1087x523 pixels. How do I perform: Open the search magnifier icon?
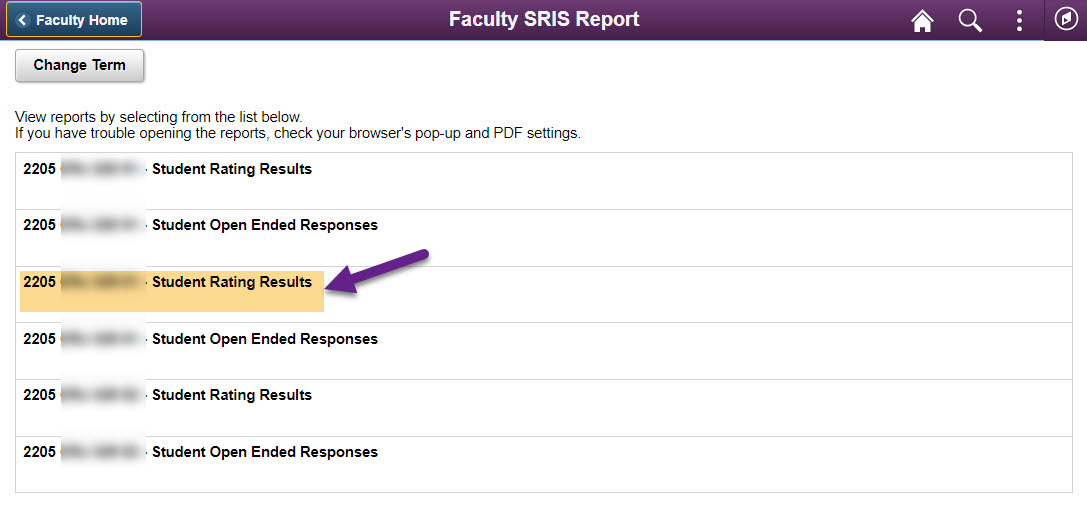[x=970, y=21]
